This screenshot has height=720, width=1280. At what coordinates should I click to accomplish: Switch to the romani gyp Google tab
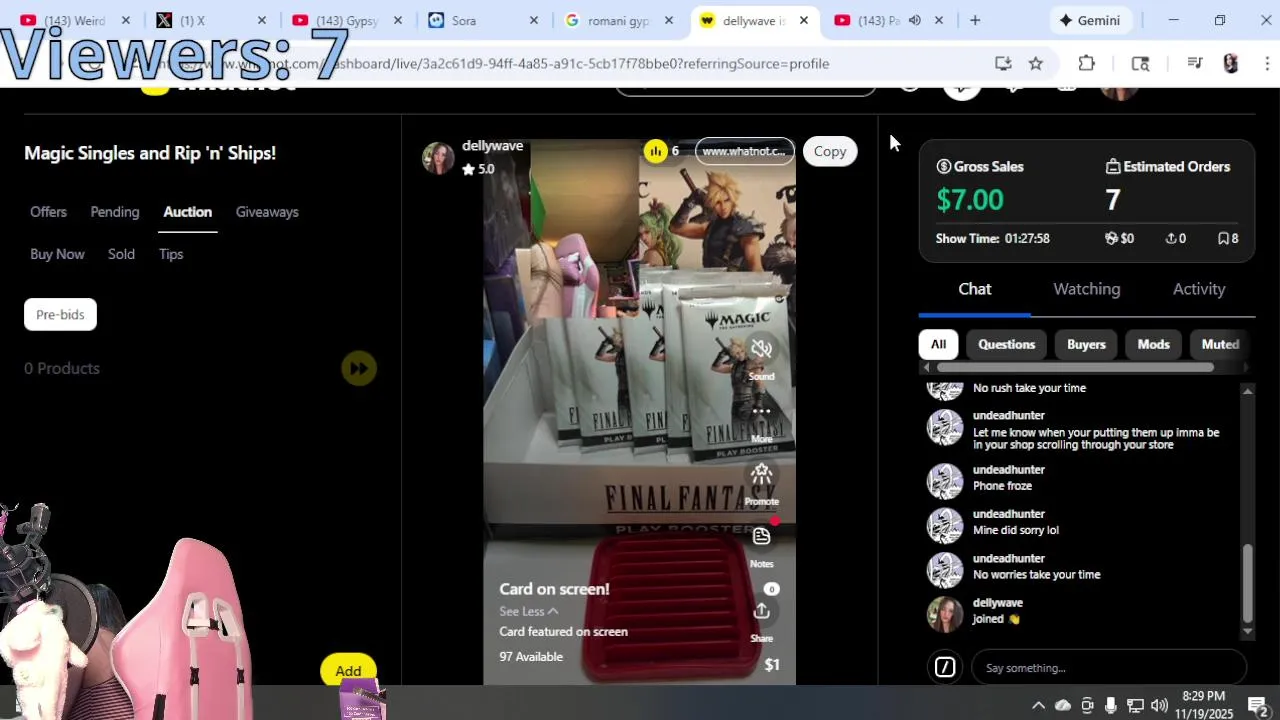618,20
